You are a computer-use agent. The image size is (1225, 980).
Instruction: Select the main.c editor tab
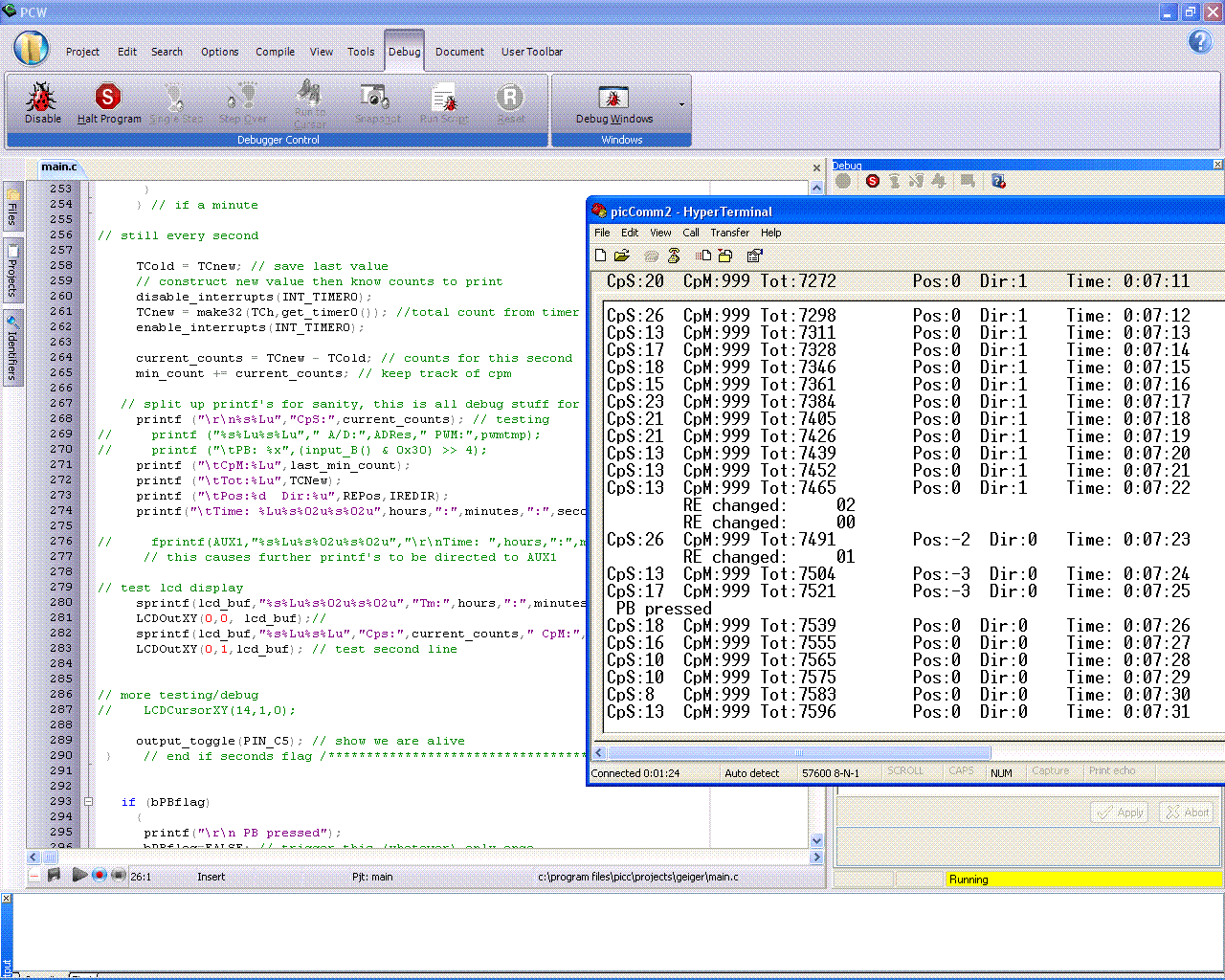pyautogui.click(x=59, y=167)
